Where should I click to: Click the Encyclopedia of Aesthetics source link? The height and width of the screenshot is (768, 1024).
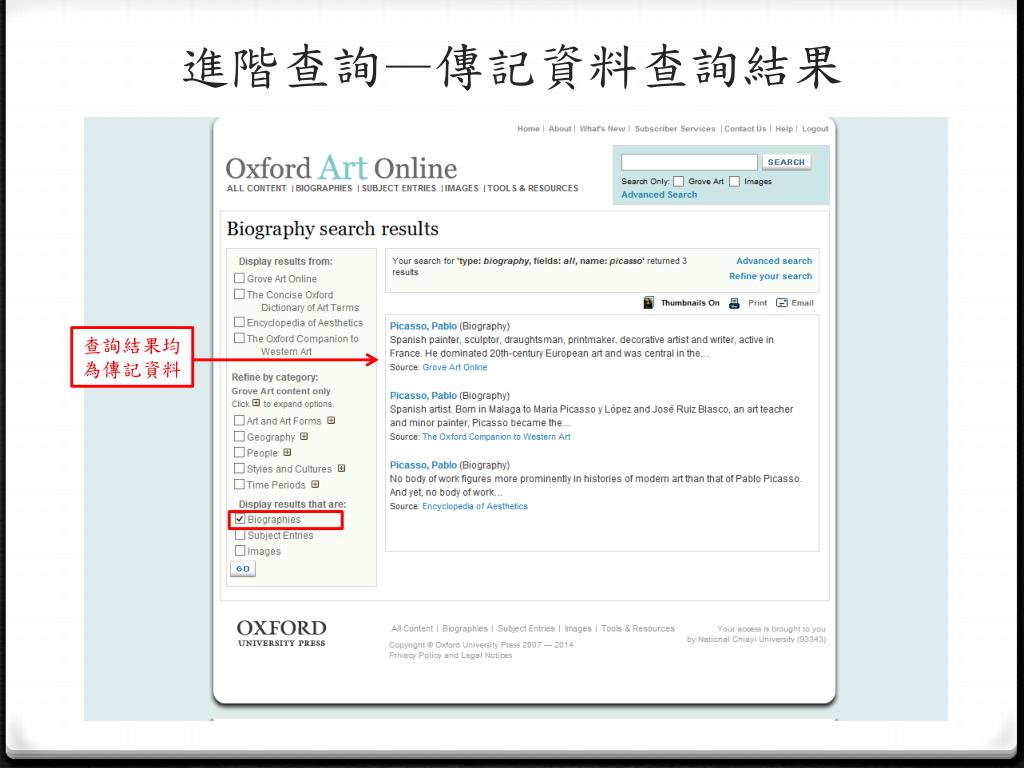475,506
